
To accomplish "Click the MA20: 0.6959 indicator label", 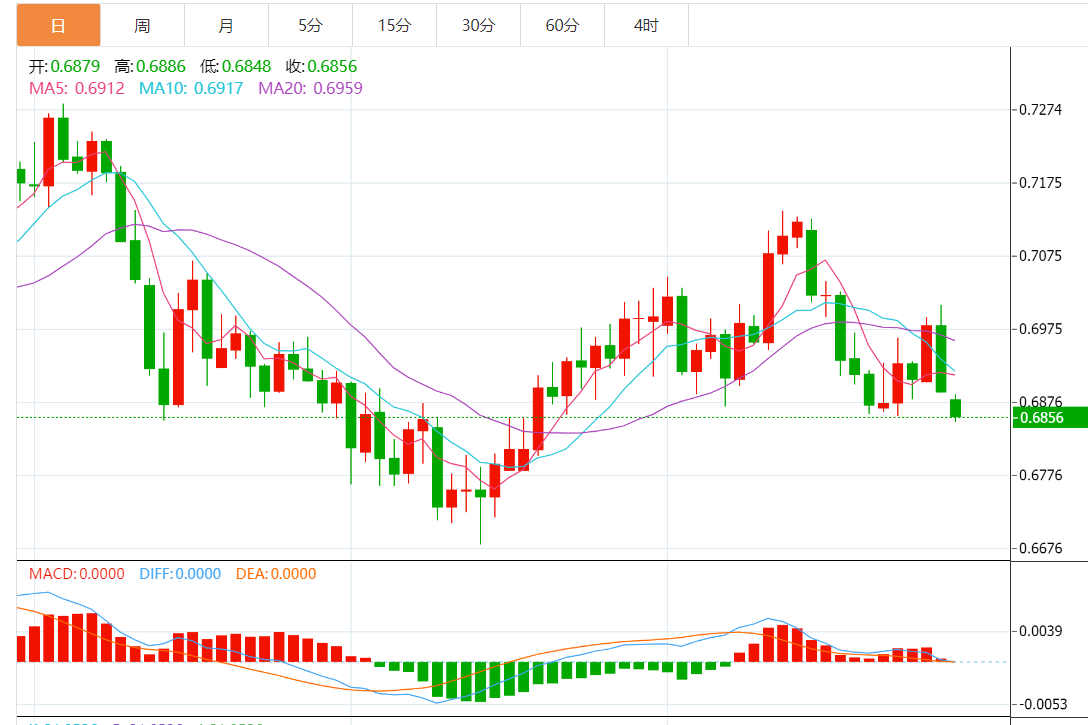I will click(x=310, y=88).
